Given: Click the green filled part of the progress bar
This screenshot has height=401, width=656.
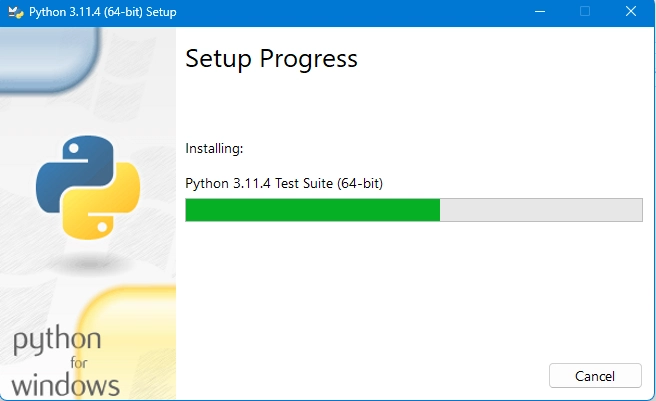Looking at the screenshot, I should 312,209.
